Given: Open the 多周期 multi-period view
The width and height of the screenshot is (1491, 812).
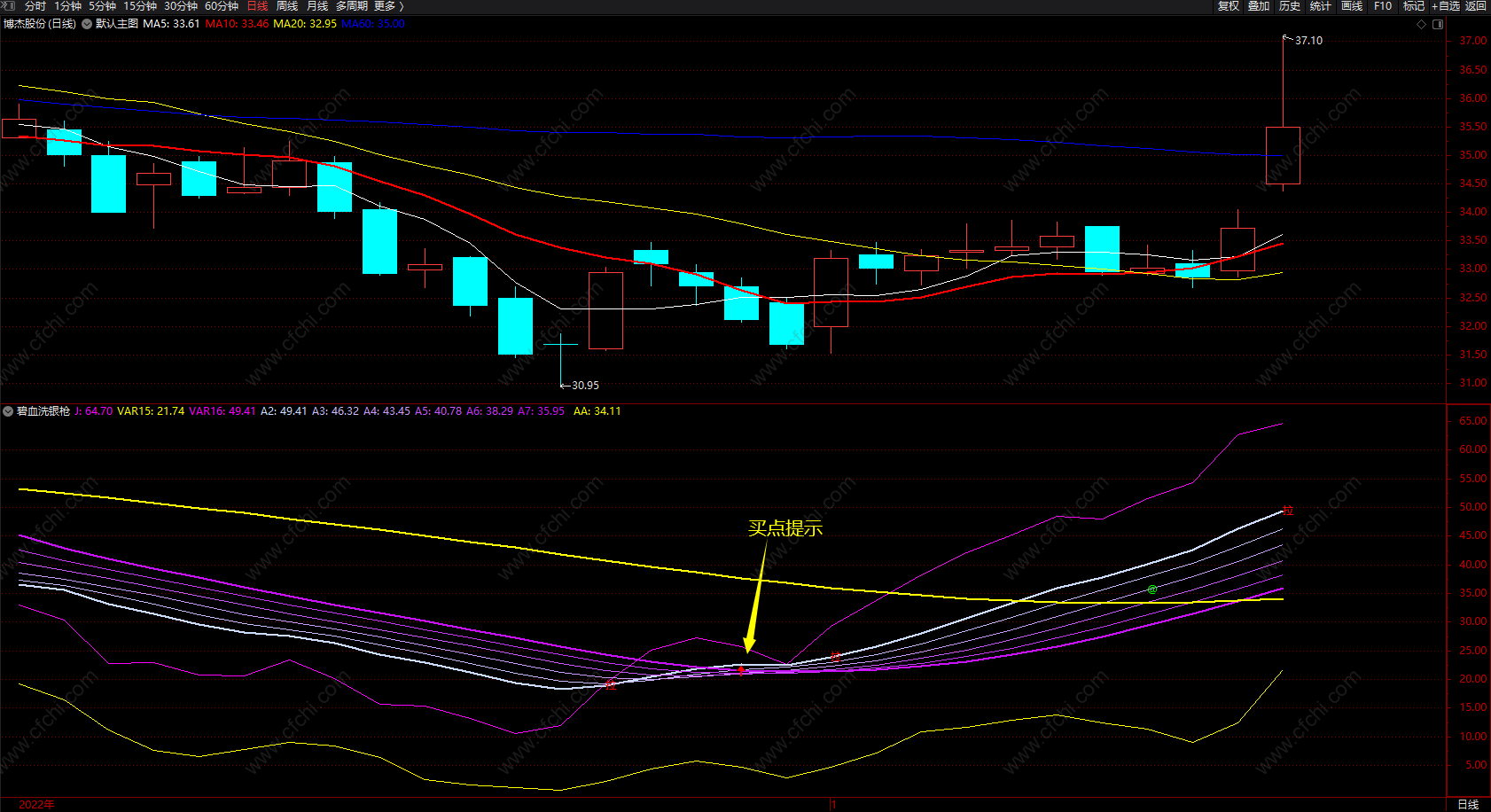Looking at the screenshot, I should pyautogui.click(x=352, y=6).
